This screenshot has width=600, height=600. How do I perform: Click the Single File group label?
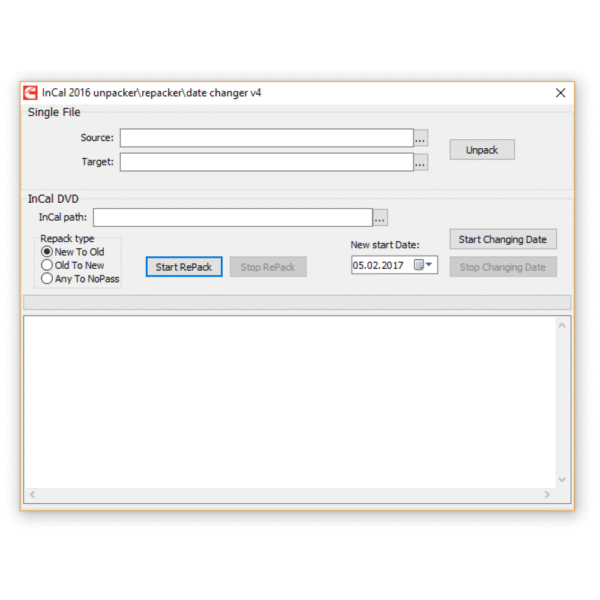tap(54, 112)
